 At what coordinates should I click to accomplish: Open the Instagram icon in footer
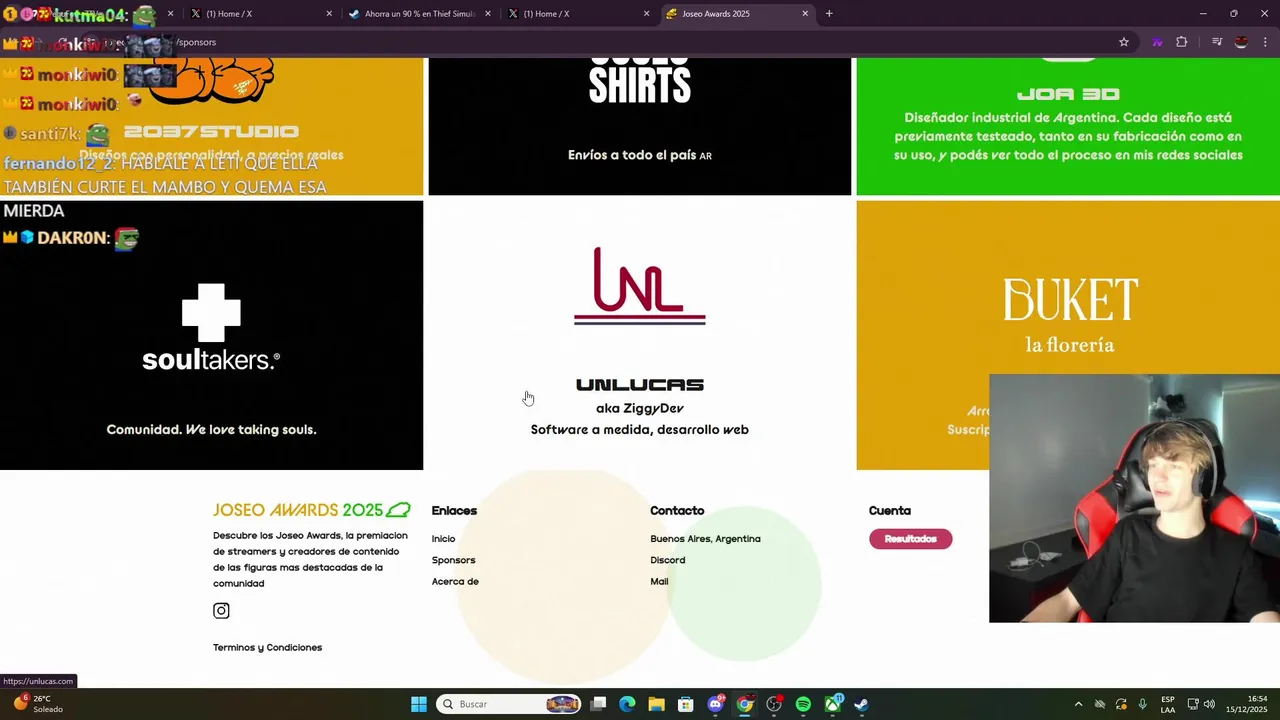pyautogui.click(x=221, y=611)
